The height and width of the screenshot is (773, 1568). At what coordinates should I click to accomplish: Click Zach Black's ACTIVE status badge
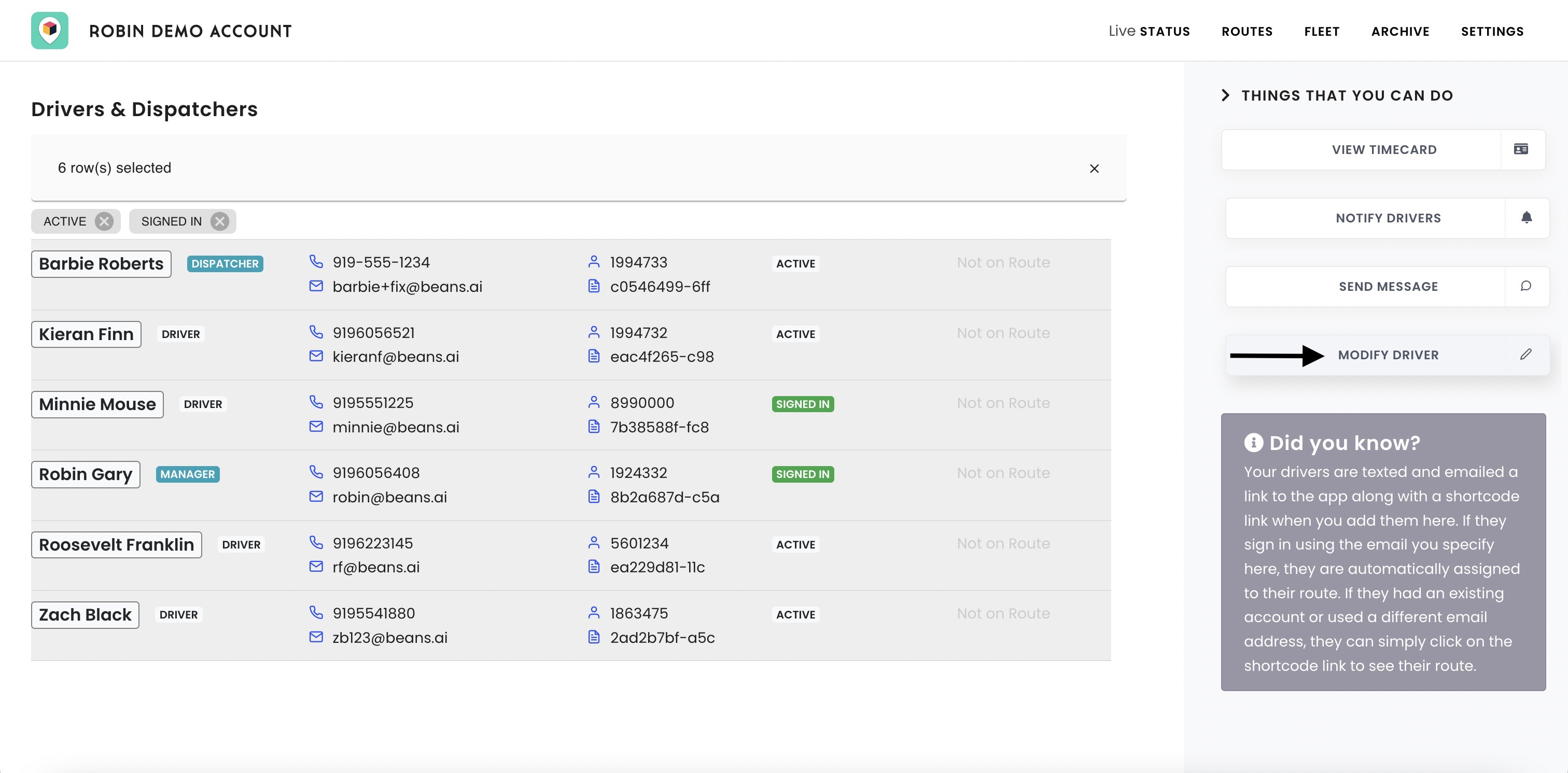(795, 615)
